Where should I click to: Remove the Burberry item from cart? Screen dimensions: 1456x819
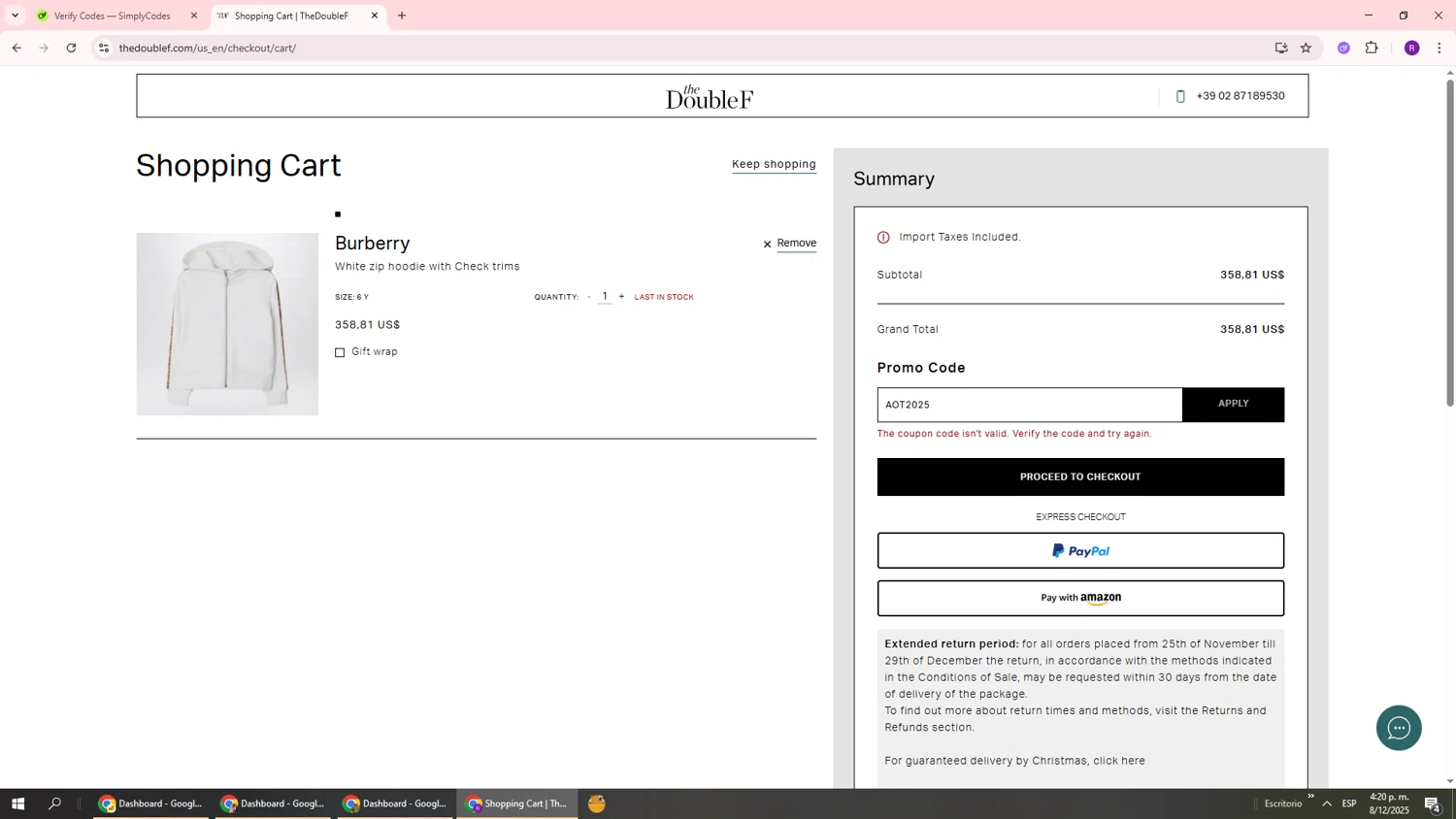point(796,244)
